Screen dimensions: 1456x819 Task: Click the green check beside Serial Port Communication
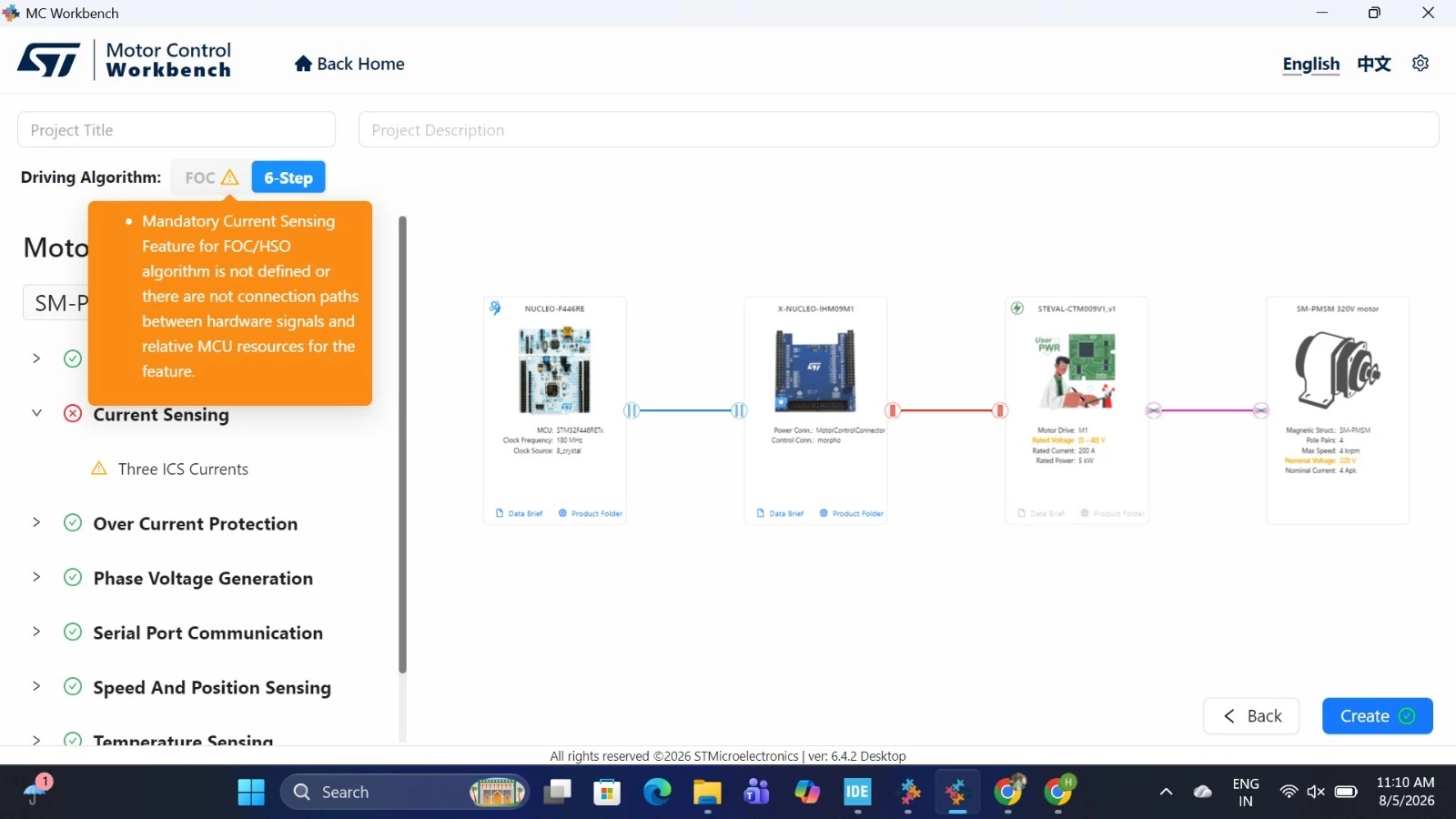coord(73,632)
